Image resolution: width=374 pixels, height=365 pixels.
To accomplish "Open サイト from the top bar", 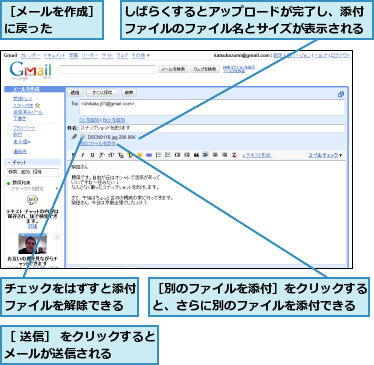I will point(107,55).
